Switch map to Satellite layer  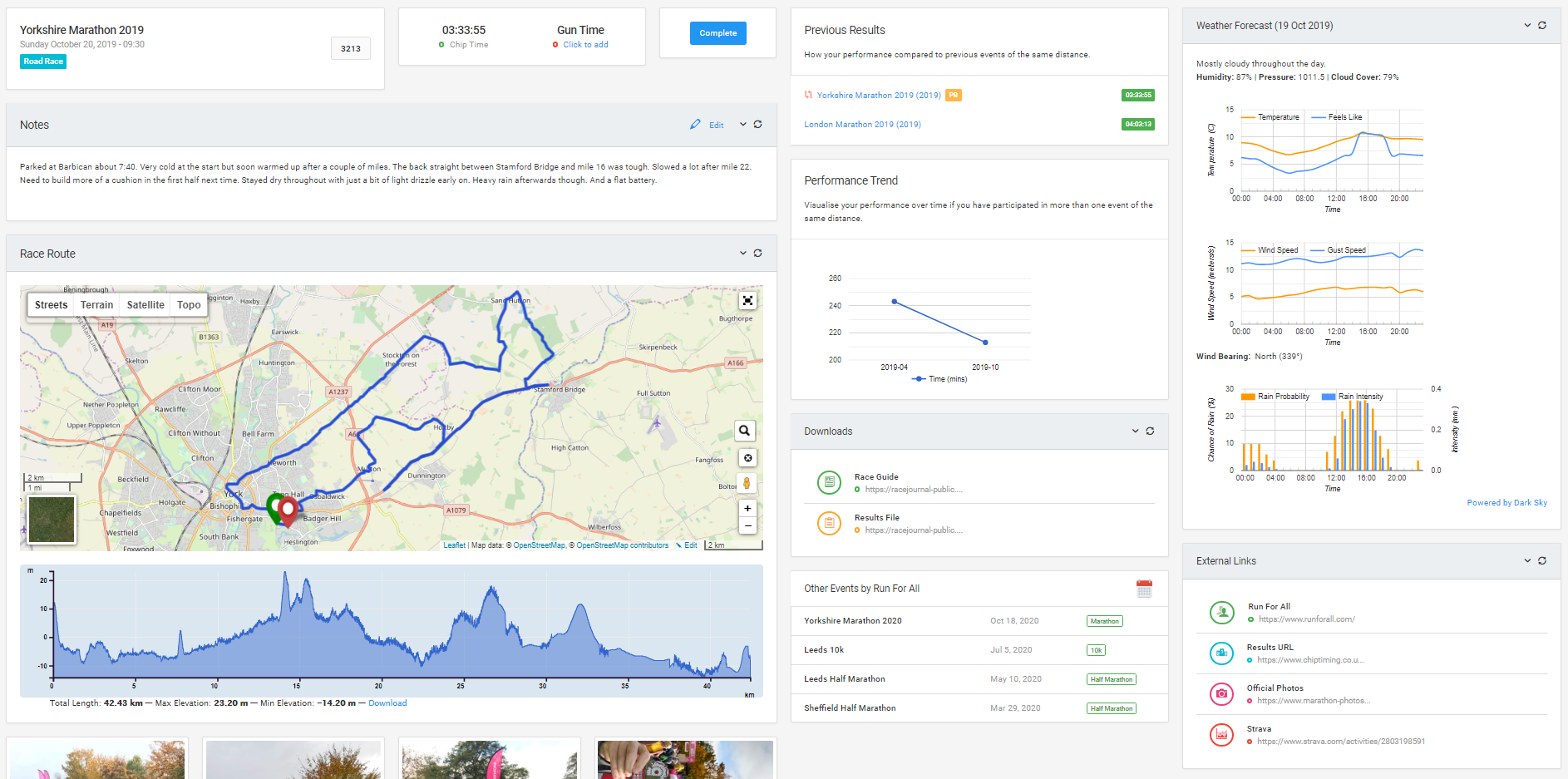(145, 305)
